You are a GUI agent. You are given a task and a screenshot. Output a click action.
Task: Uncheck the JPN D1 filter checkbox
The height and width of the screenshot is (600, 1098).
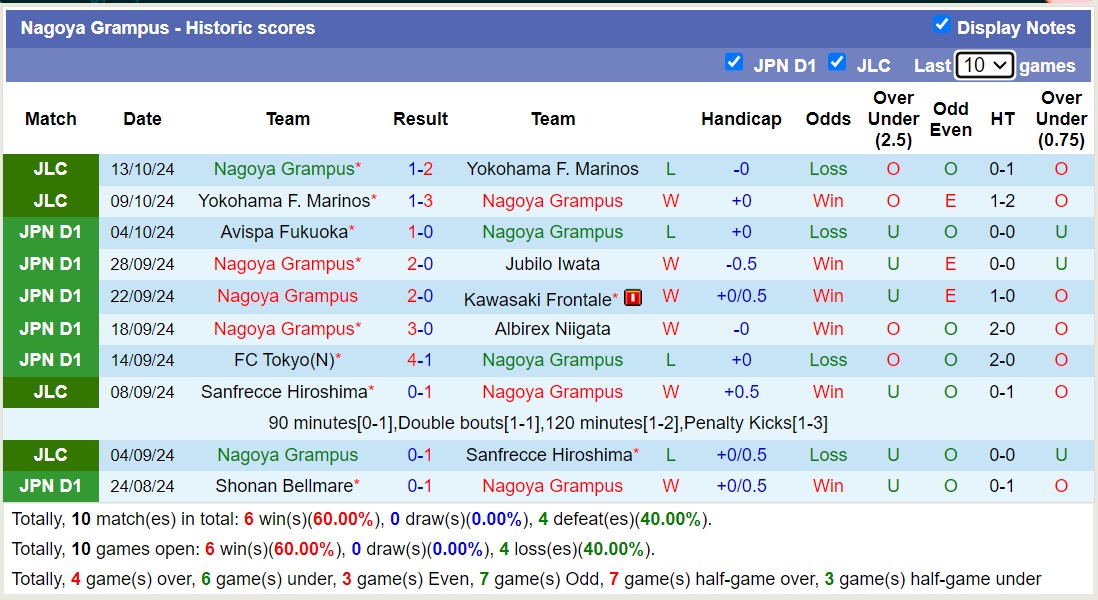tap(734, 62)
